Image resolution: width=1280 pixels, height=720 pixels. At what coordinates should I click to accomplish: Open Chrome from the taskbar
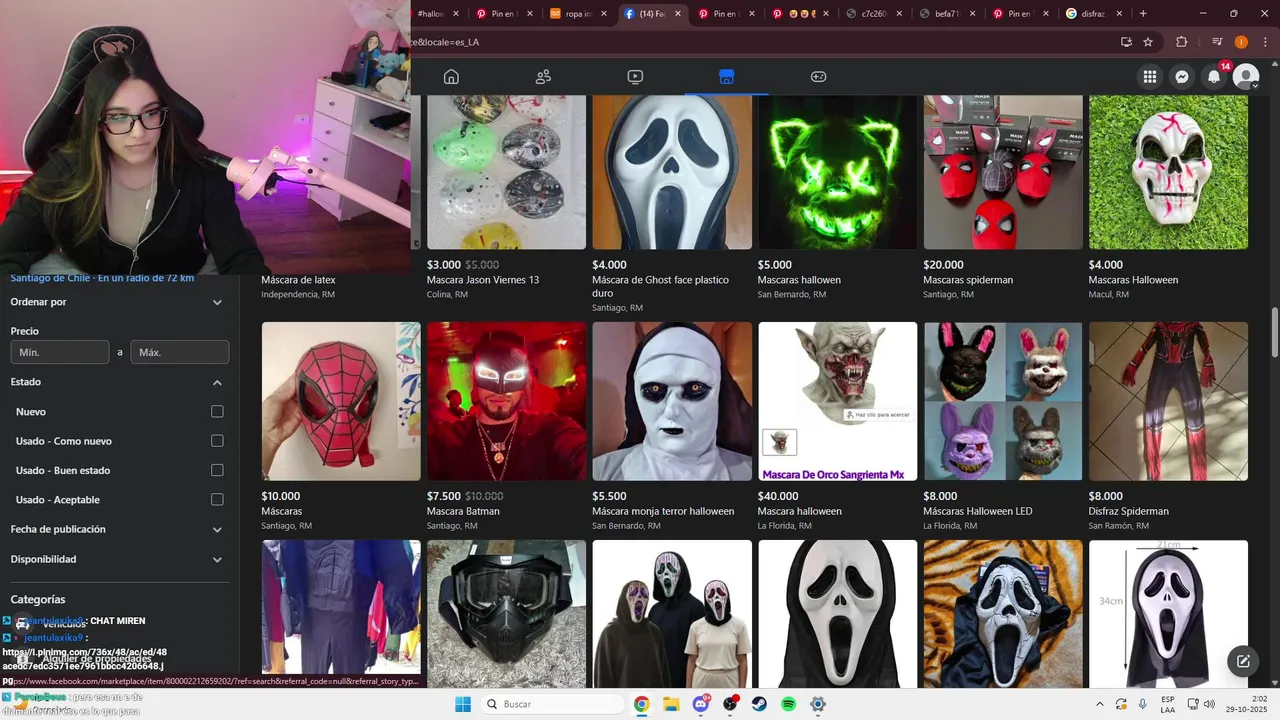point(641,704)
